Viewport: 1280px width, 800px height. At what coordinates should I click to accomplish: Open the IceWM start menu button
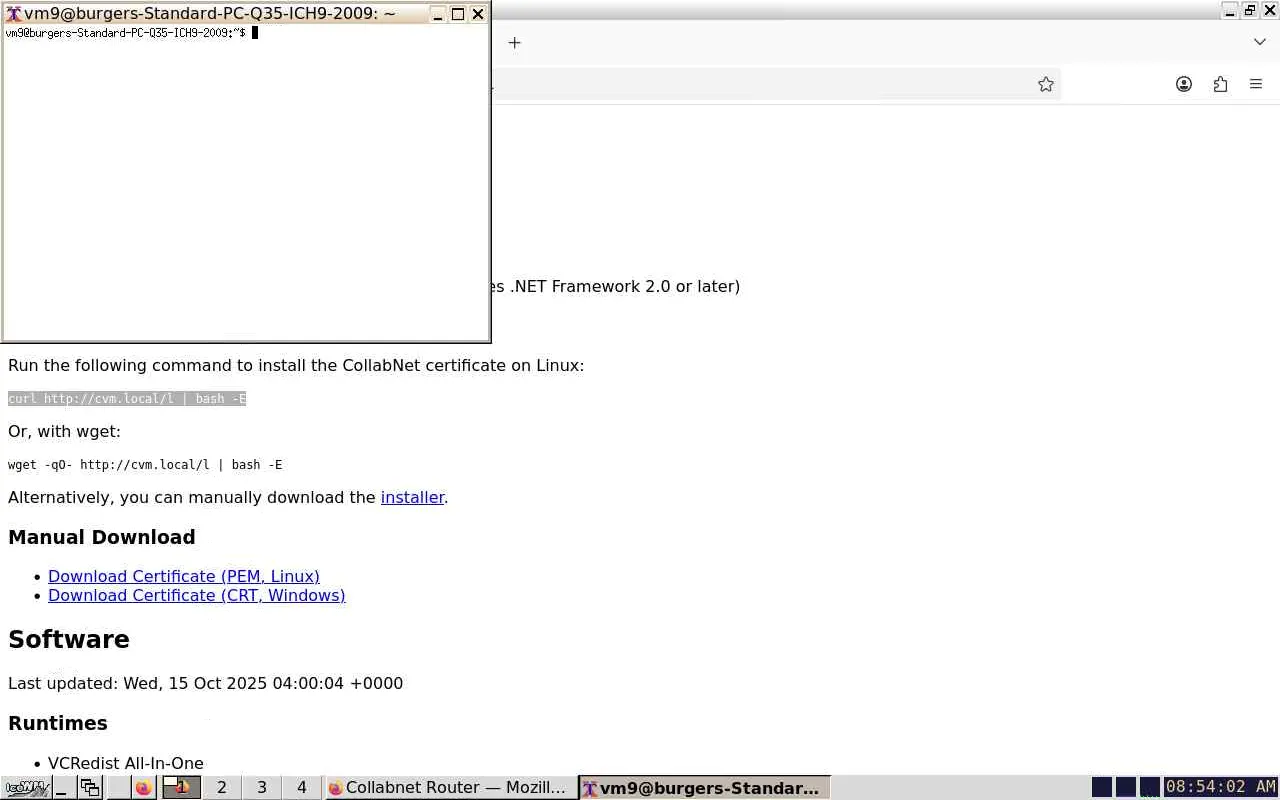tap(25, 788)
